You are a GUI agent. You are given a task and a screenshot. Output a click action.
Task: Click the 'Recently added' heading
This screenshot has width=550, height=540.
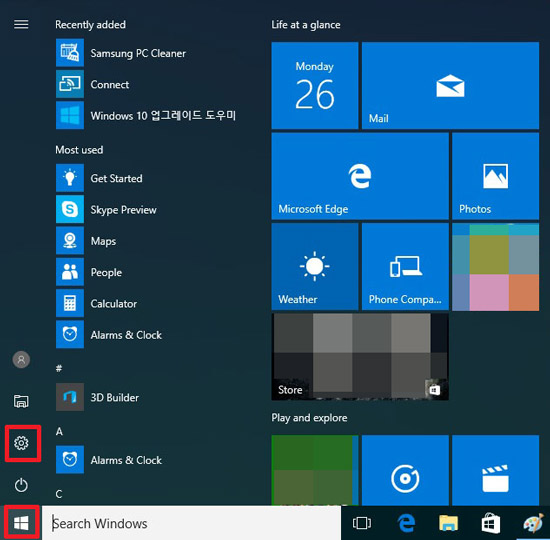click(x=90, y=25)
